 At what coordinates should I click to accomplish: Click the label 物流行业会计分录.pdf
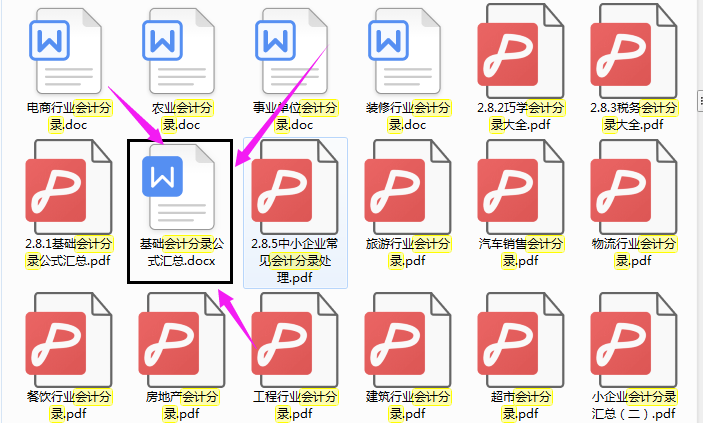(634, 252)
